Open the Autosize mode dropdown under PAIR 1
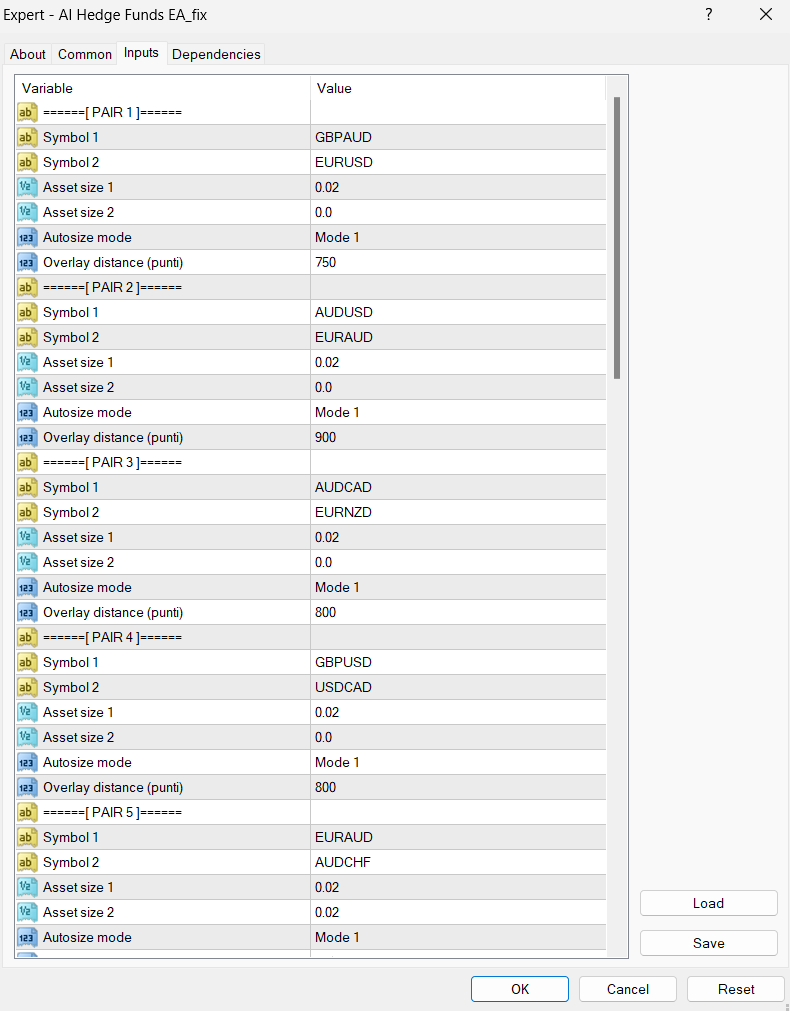Viewport: 790px width, 1011px height. 457,237
